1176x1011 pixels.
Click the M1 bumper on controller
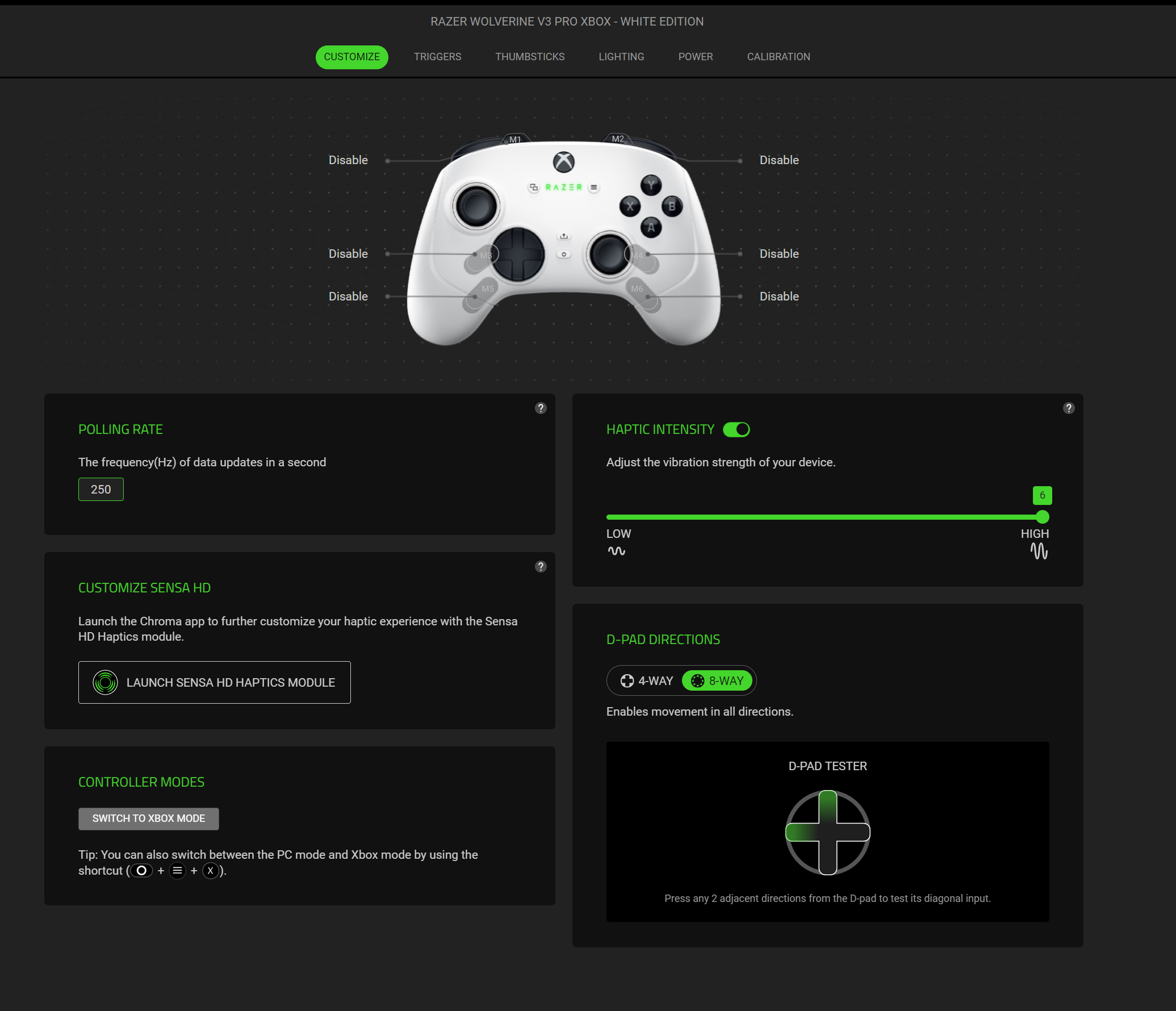pos(515,139)
